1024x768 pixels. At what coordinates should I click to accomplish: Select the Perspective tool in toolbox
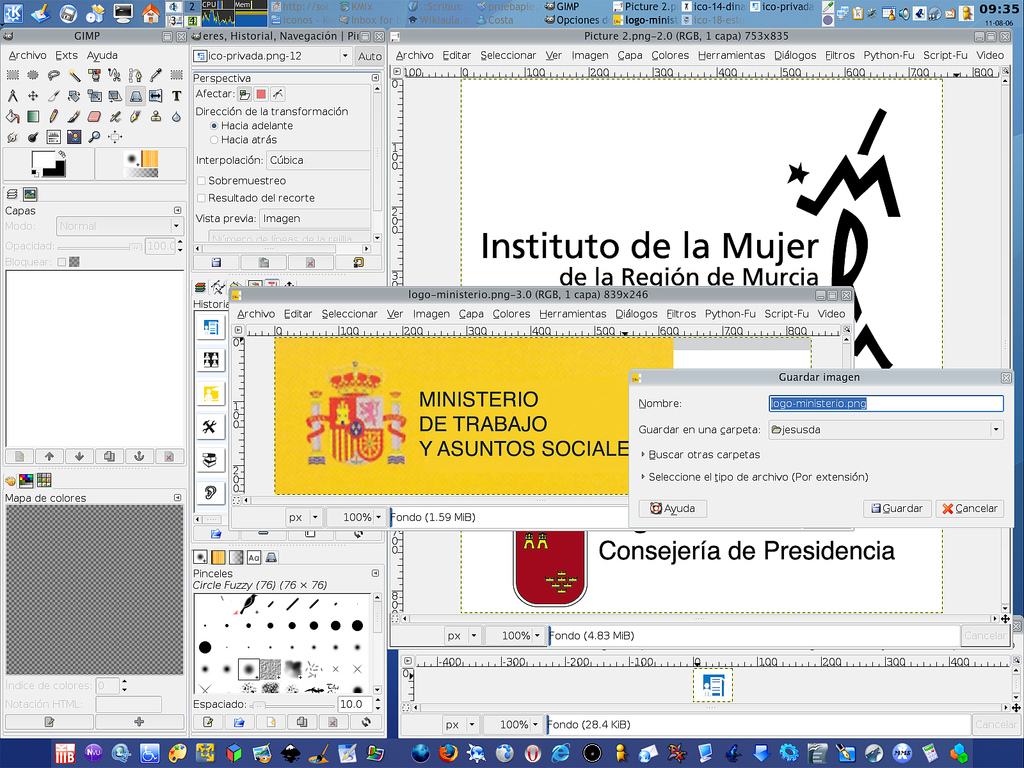pos(135,97)
